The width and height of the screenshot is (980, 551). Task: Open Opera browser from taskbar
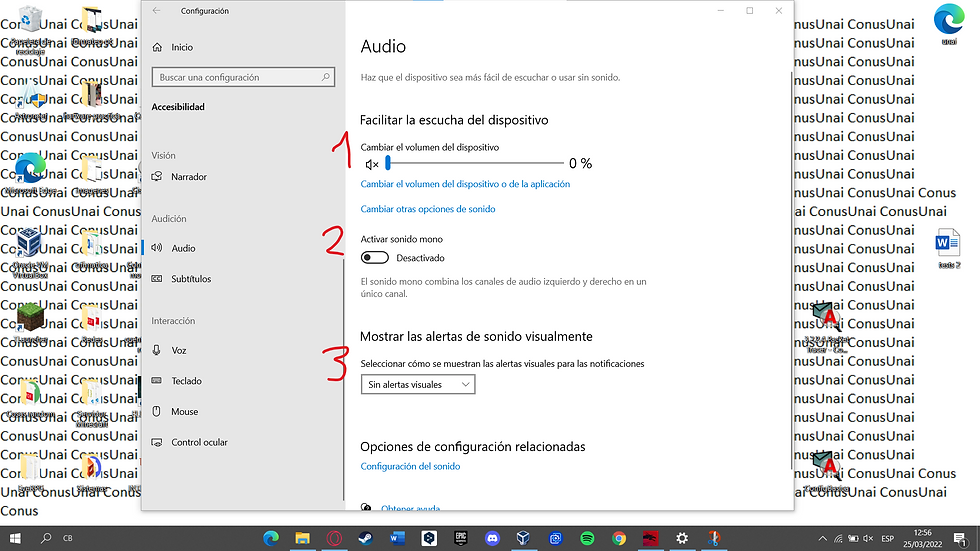coord(334,538)
